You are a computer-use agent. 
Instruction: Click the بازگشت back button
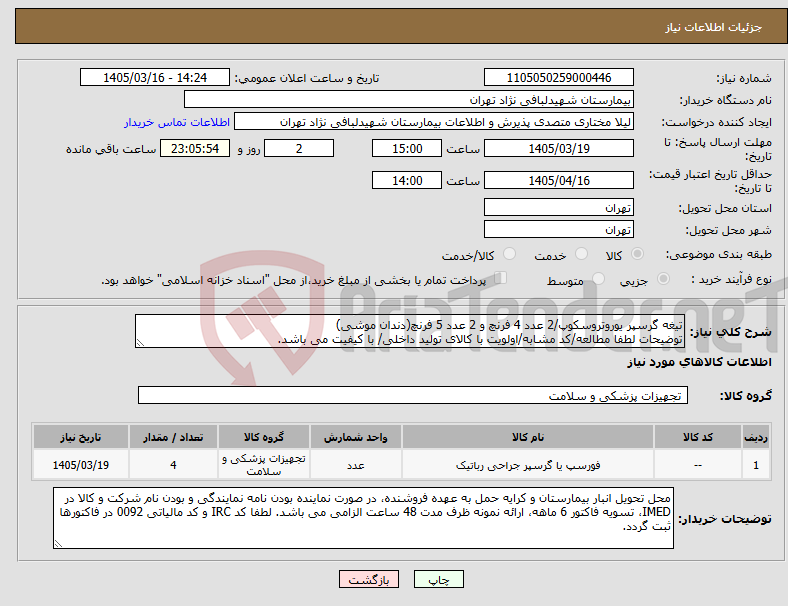tap(369, 579)
